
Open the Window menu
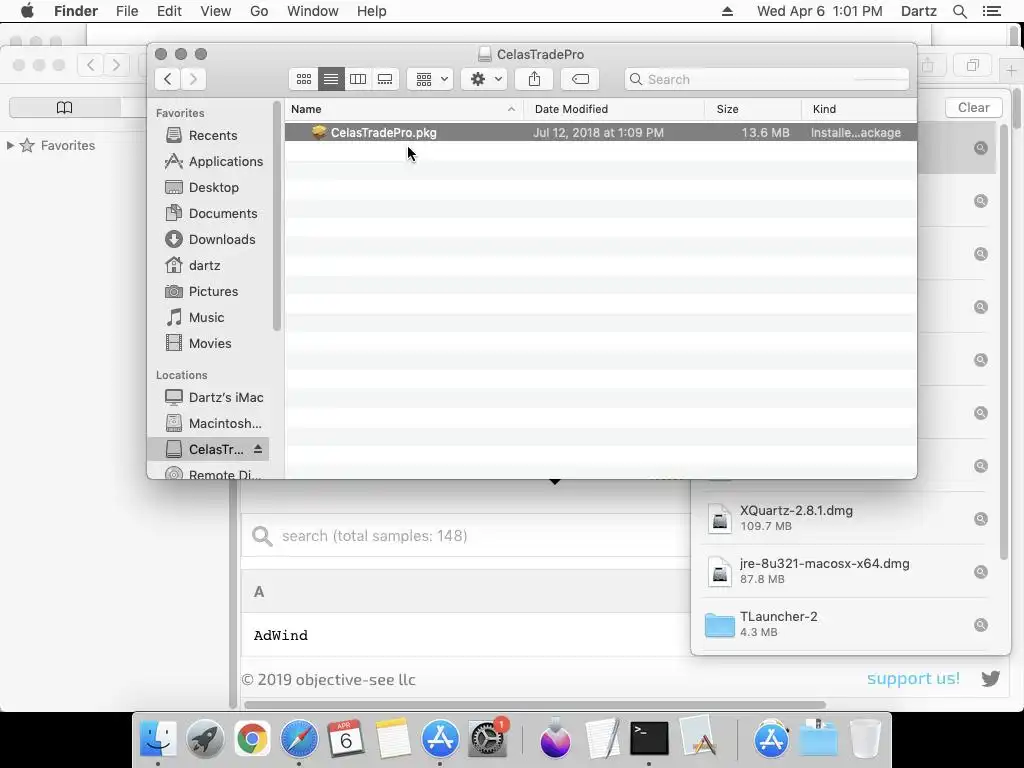(x=313, y=11)
